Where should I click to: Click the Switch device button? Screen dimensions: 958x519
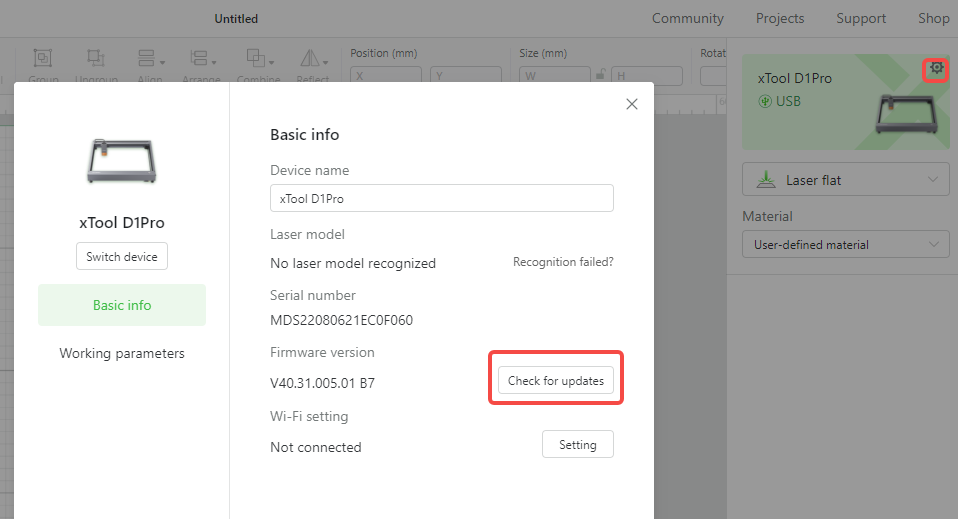pos(122,256)
